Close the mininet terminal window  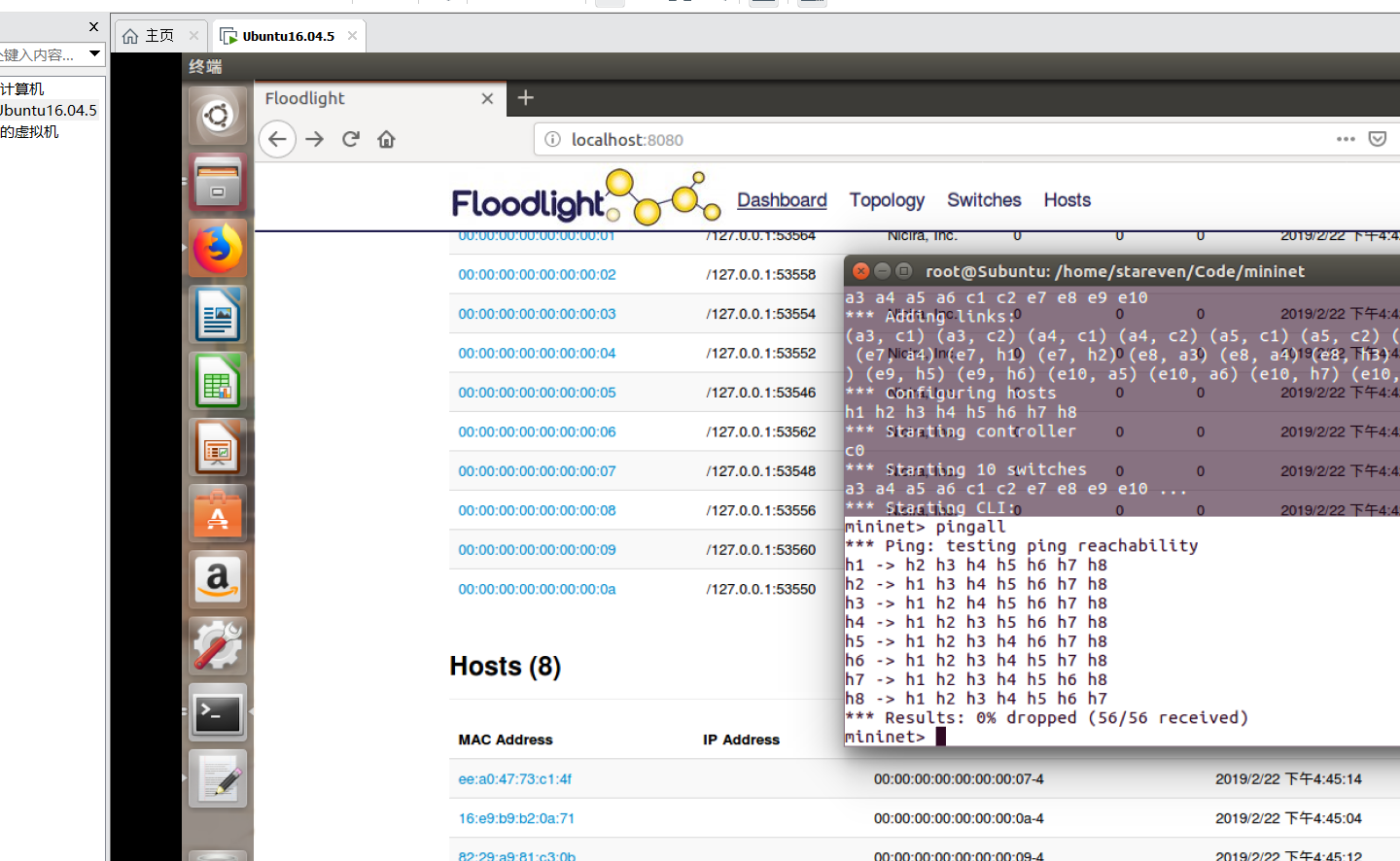(860, 270)
